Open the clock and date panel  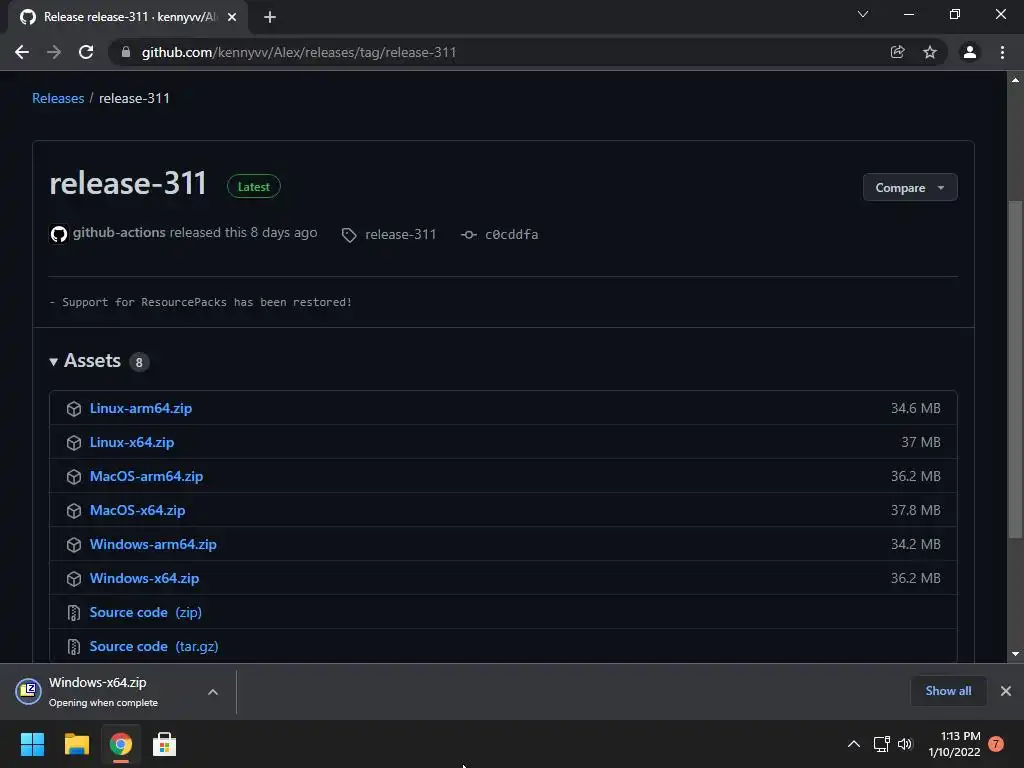pos(954,744)
